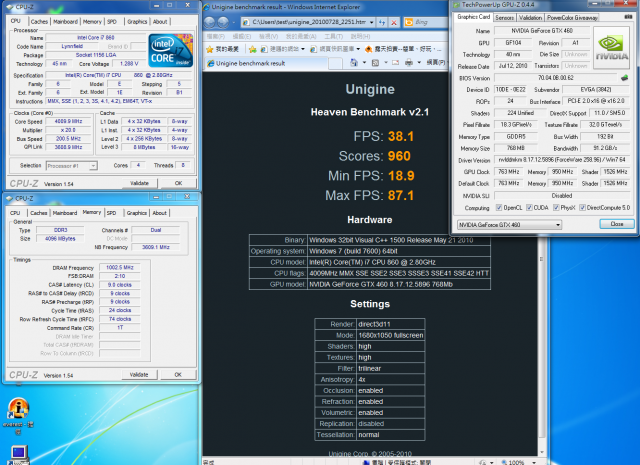The width and height of the screenshot is (640, 465).
Task: Expand the Print button dropdown arrow
Action: pos(419,62)
